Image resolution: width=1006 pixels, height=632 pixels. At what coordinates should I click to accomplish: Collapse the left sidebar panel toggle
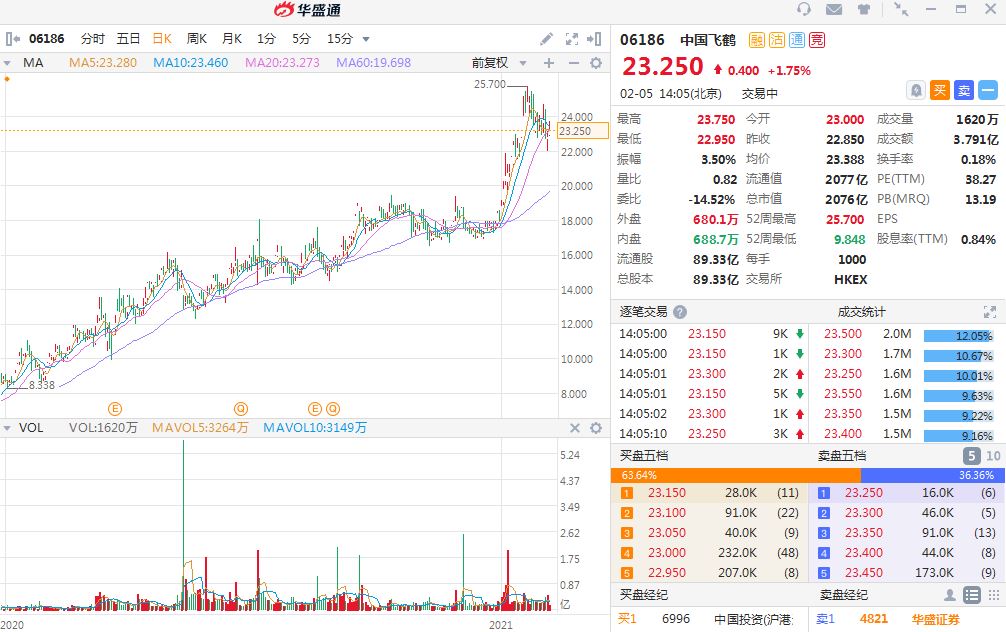13,38
